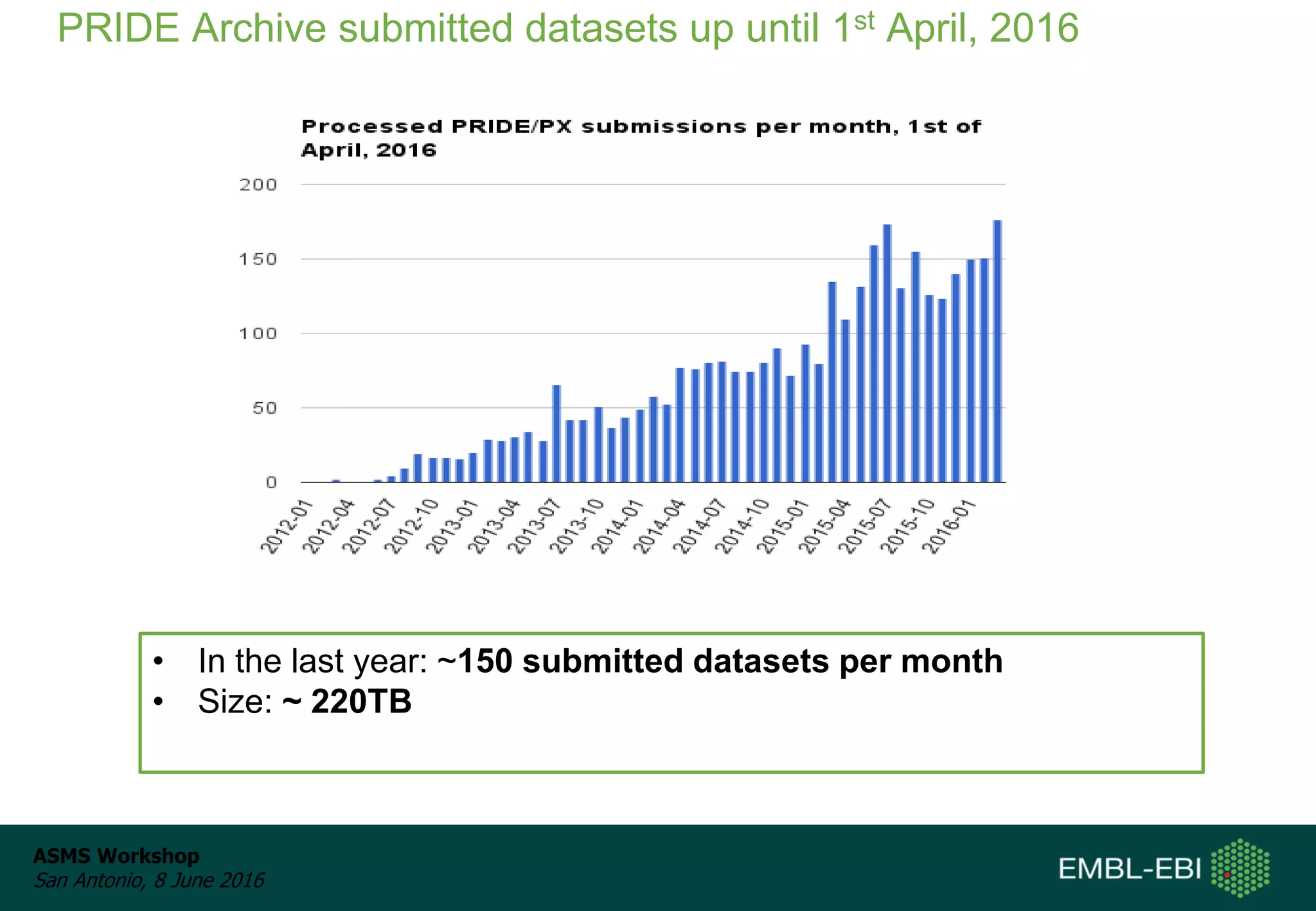The width and height of the screenshot is (1316, 911).
Task: Click the y-axis label '50'
Action: click(x=265, y=409)
